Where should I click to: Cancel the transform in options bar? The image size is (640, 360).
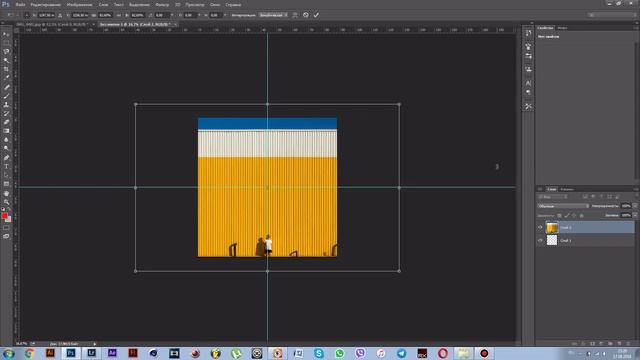tap(306, 15)
